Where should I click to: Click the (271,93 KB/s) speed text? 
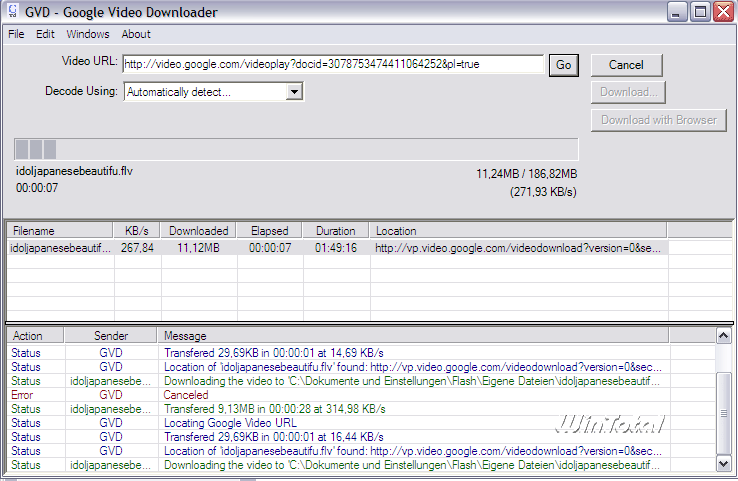pos(543,192)
